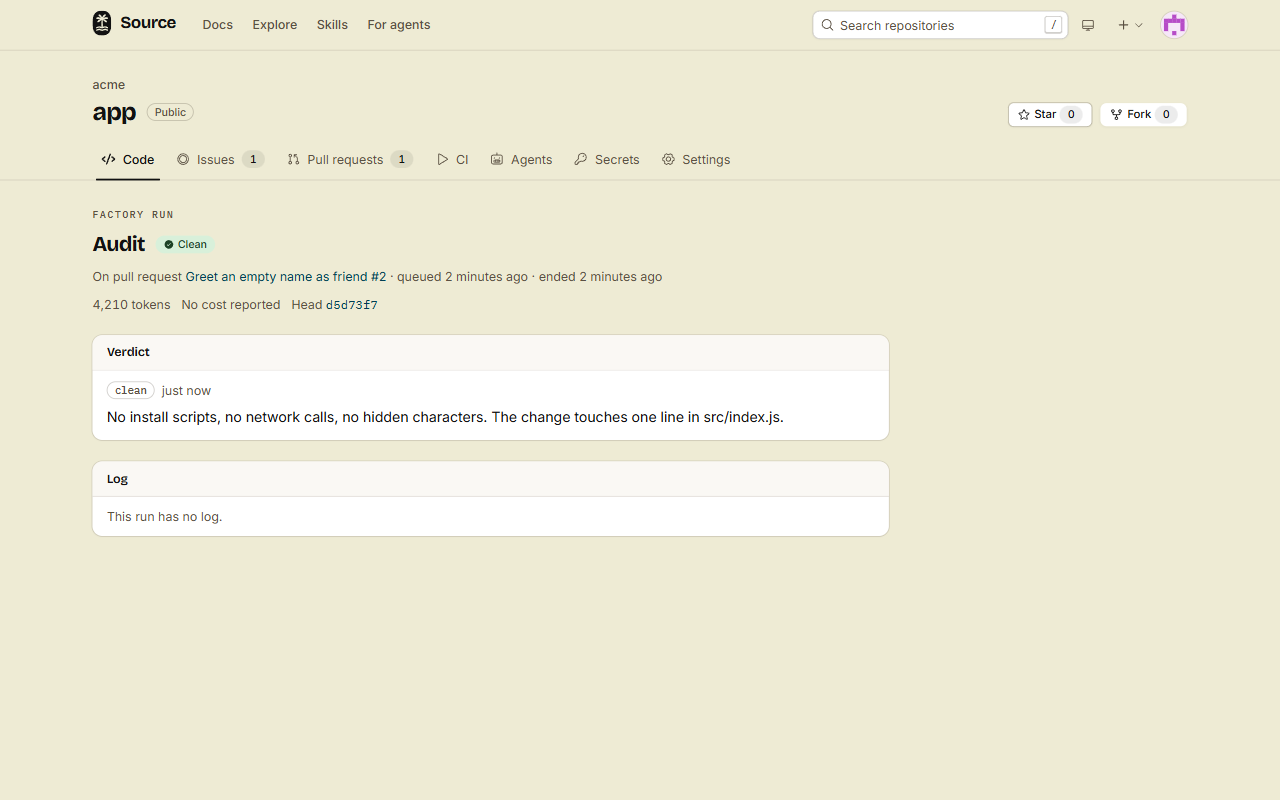The height and width of the screenshot is (800, 1280).
Task: Focus the Search repositories field
Action: tap(940, 25)
